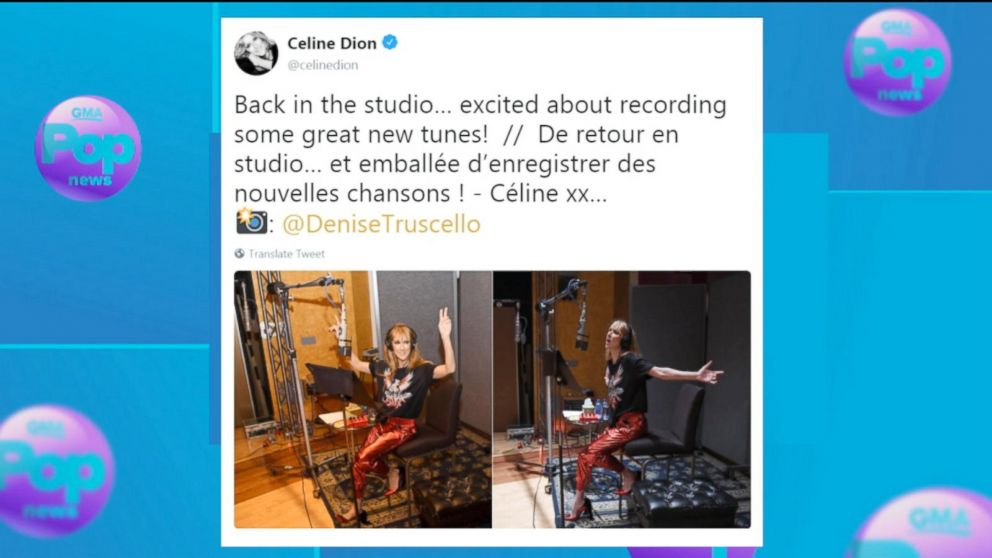Click the GMA Pop News logo at upper left
Screen dimensions: 992x558
pos(88,148)
